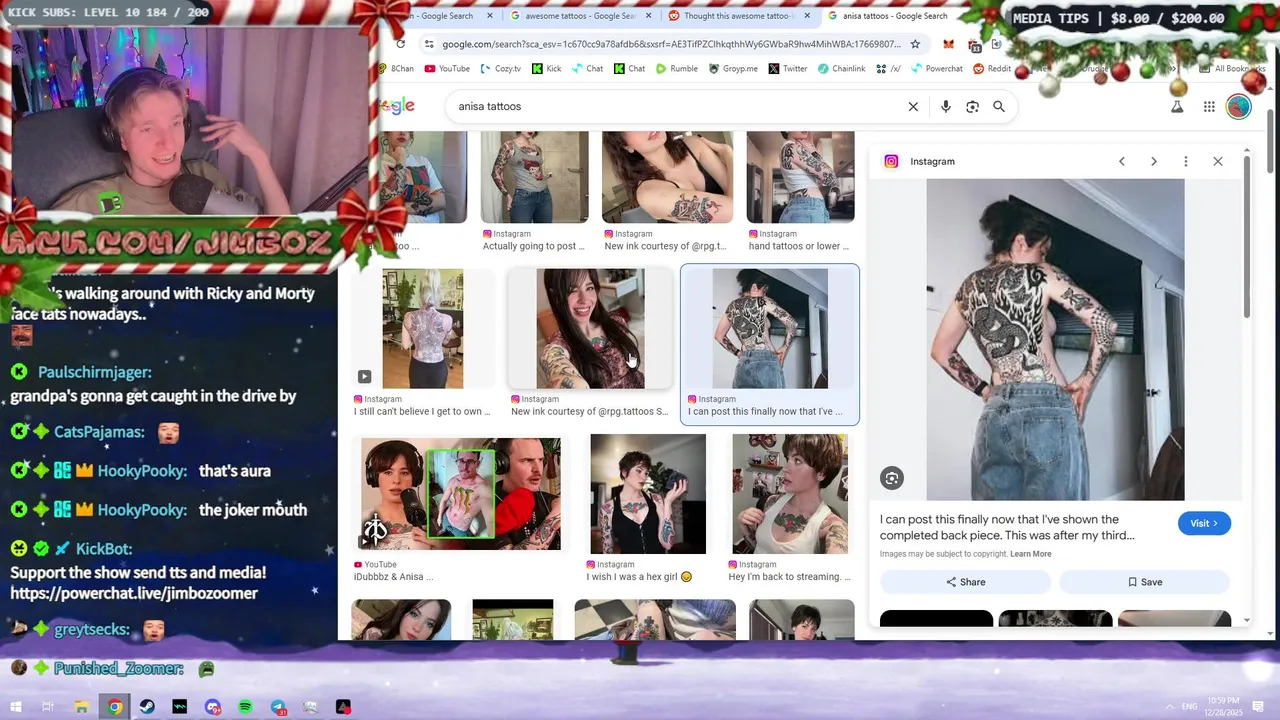This screenshot has width=1280, height=720.
Task: Open the Cozy.tv bookmark
Action: pyautogui.click(x=501, y=69)
